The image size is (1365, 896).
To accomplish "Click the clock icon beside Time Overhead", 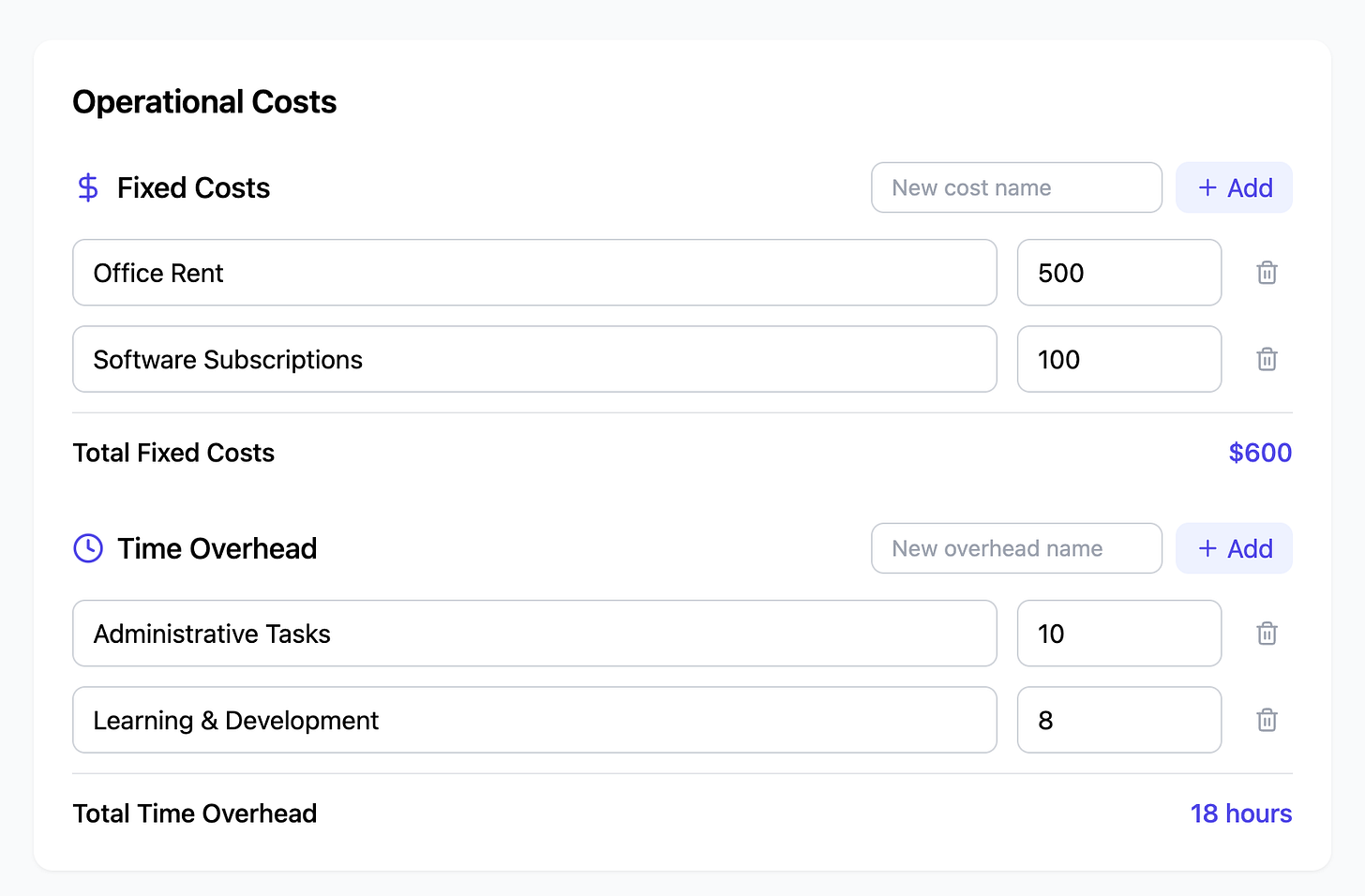I will tap(88, 548).
